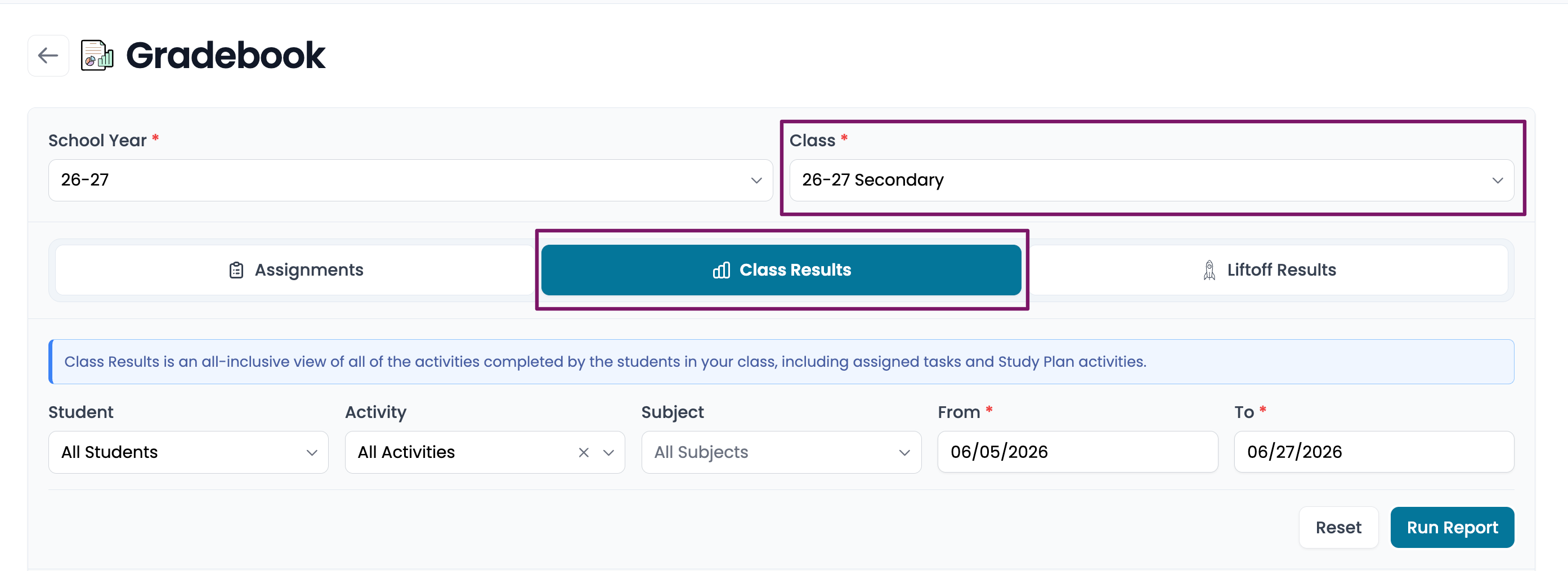This screenshot has height=571, width=1568.
Task: Open the School Year 26-27 dropdown
Action: tap(410, 180)
